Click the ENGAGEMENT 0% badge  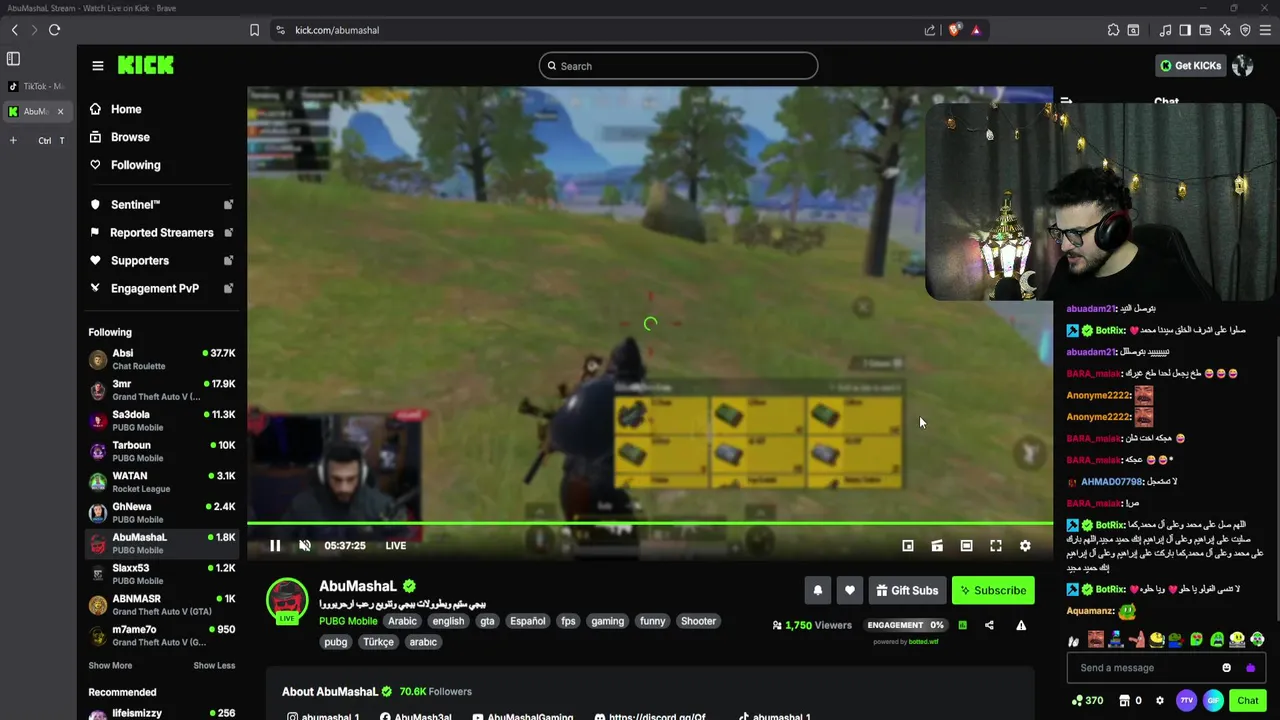point(906,625)
